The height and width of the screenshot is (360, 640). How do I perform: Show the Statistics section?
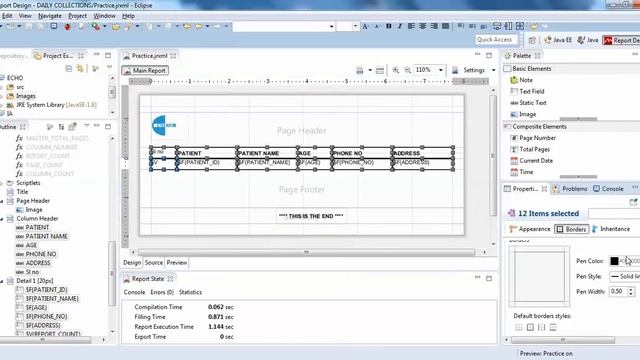(x=190, y=292)
